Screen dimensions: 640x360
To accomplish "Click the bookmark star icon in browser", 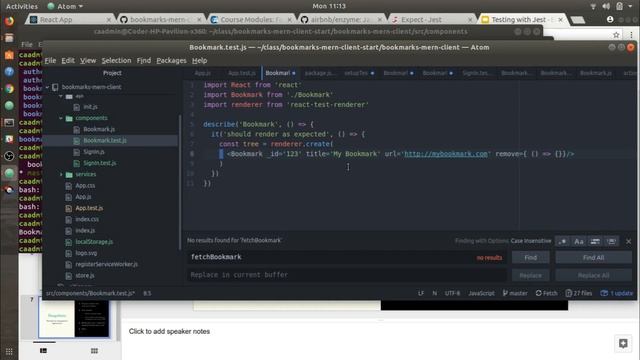I will pyautogui.click(x=616, y=35).
